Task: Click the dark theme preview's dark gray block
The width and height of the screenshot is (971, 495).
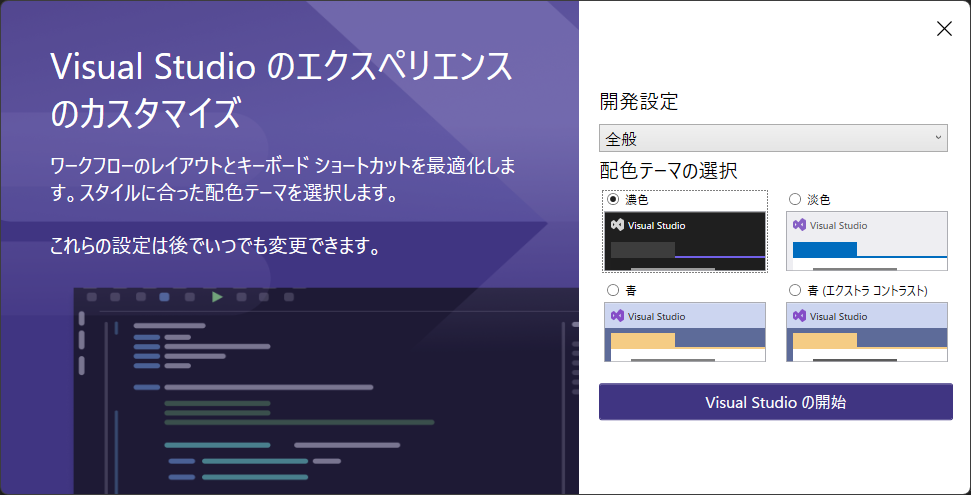Action: [642, 250]
